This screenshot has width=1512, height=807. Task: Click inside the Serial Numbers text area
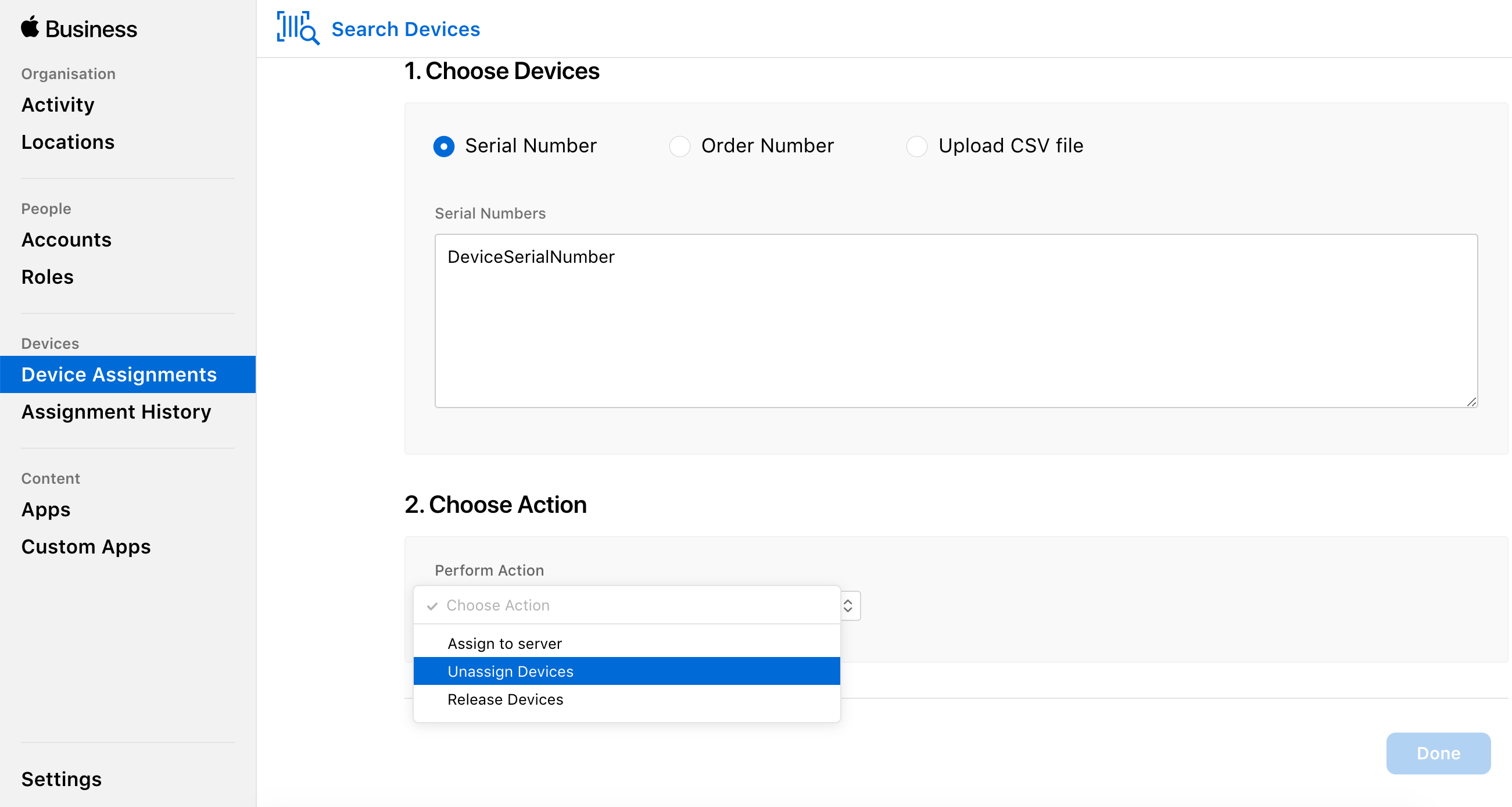[x=956, y=321]
